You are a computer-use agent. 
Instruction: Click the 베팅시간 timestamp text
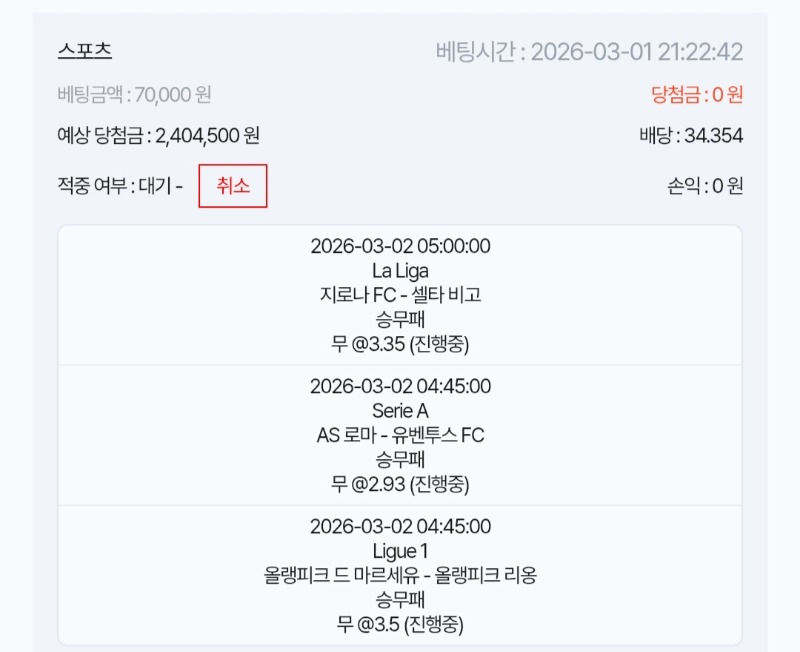589,52
